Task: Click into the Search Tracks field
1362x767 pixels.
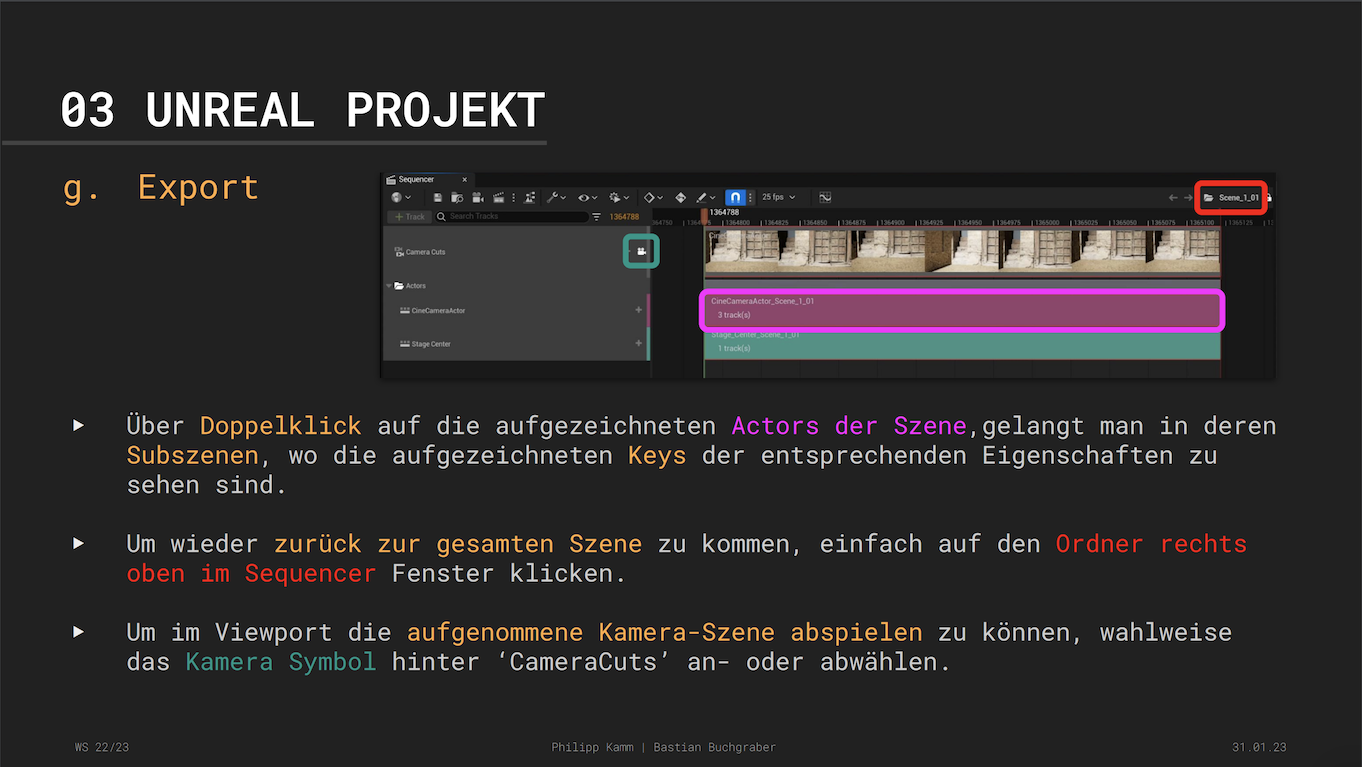Action: point(515,217)
